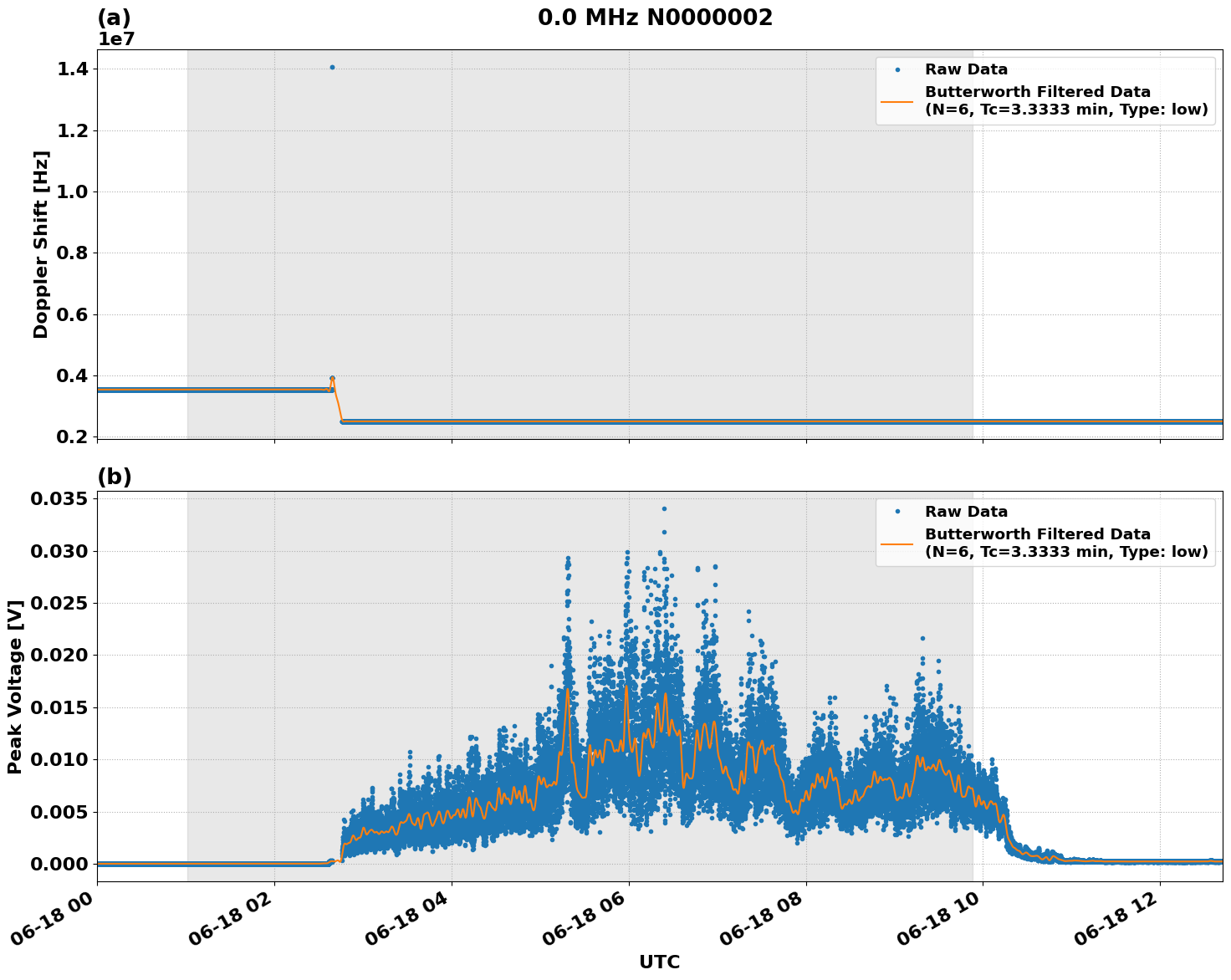The width and height of the screenshot is (1231, 980).
Task: Click the title 0.0 MHz N0000002
Action: click(x=657, y=18)
